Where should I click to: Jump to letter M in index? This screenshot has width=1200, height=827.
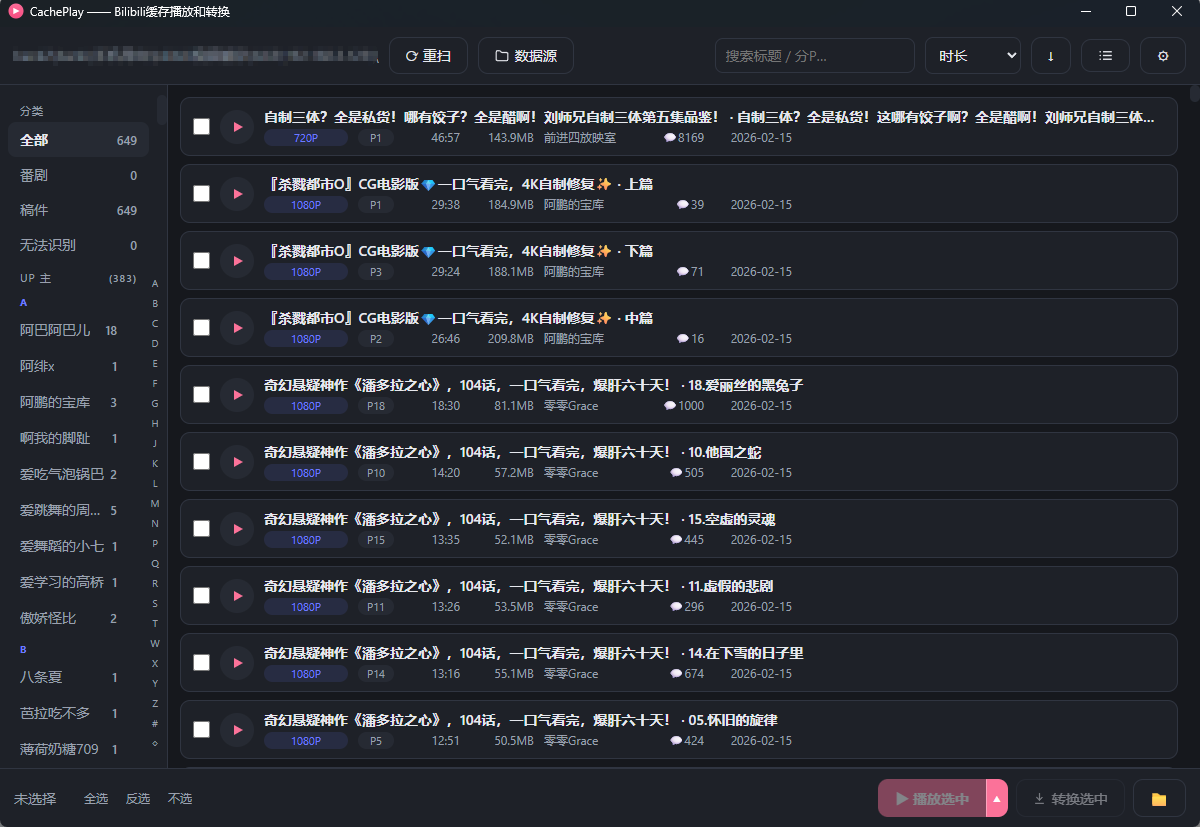click(155, 503)
